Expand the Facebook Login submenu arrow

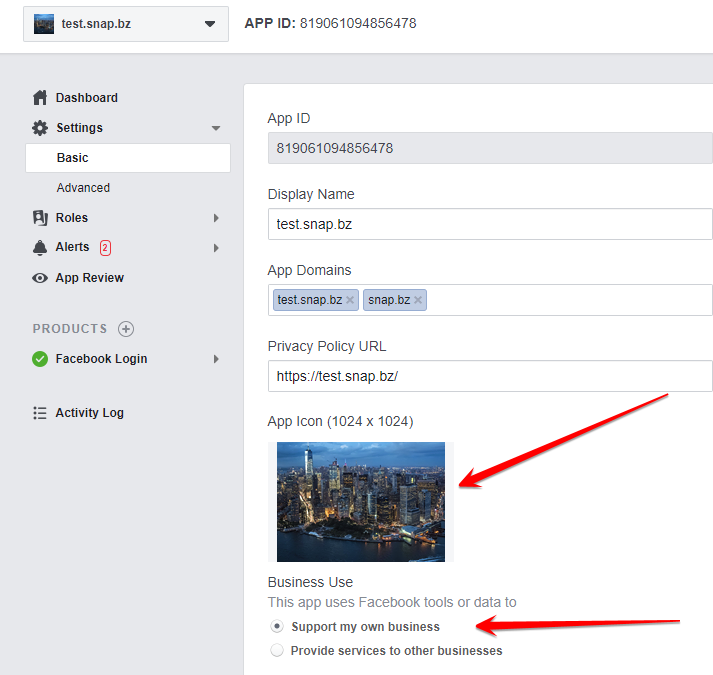pyautogui.click(x=216, y=359)
